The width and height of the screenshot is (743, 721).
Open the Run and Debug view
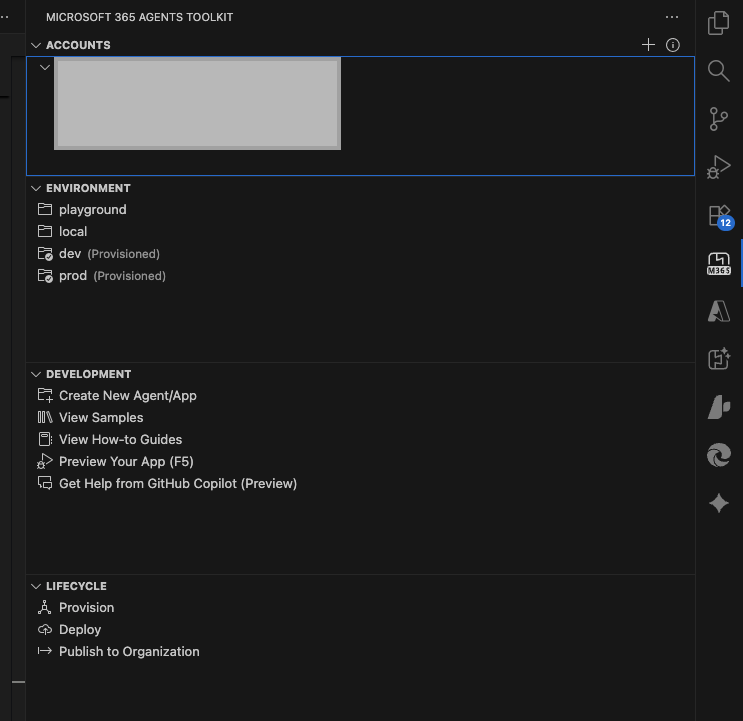coord(718,167)
